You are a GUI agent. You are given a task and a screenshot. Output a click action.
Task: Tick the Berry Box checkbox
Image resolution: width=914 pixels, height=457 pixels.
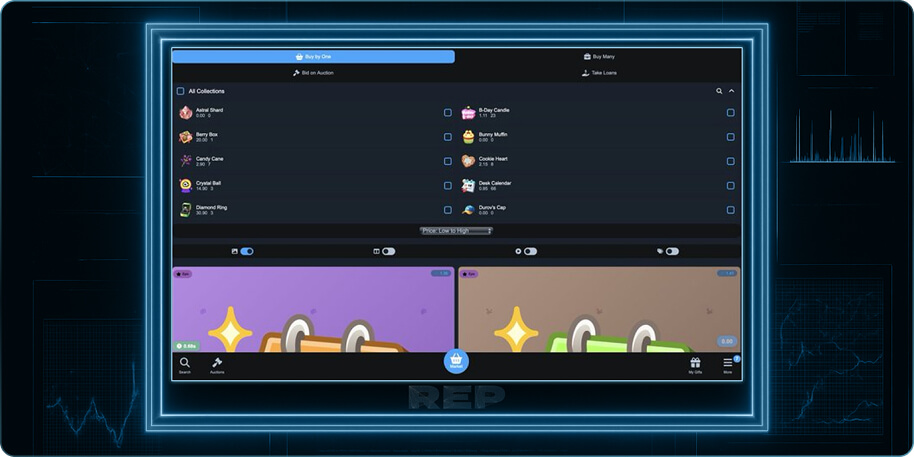tap(448, 137)
